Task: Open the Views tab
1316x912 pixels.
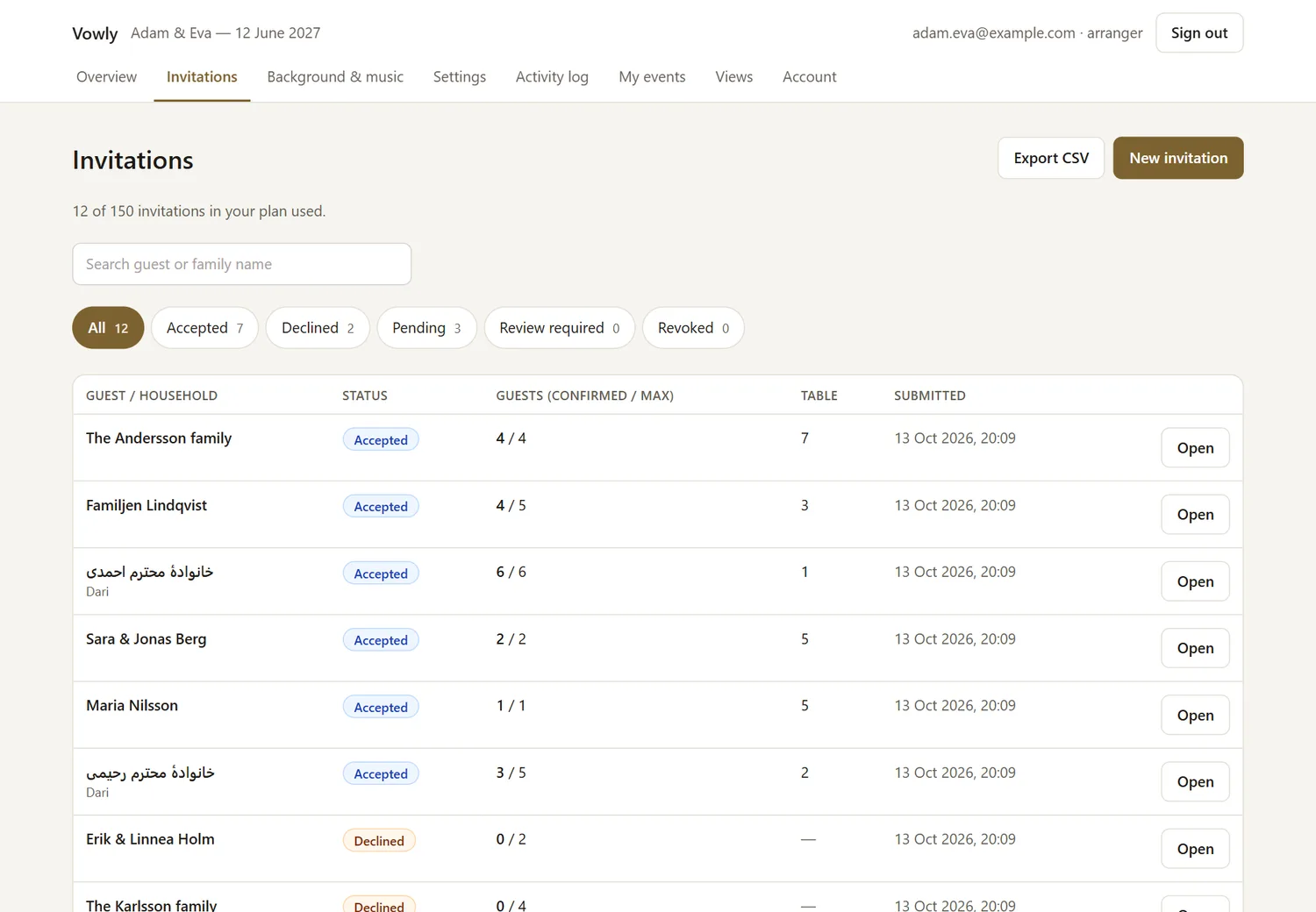Action: [x=734, y=77]
